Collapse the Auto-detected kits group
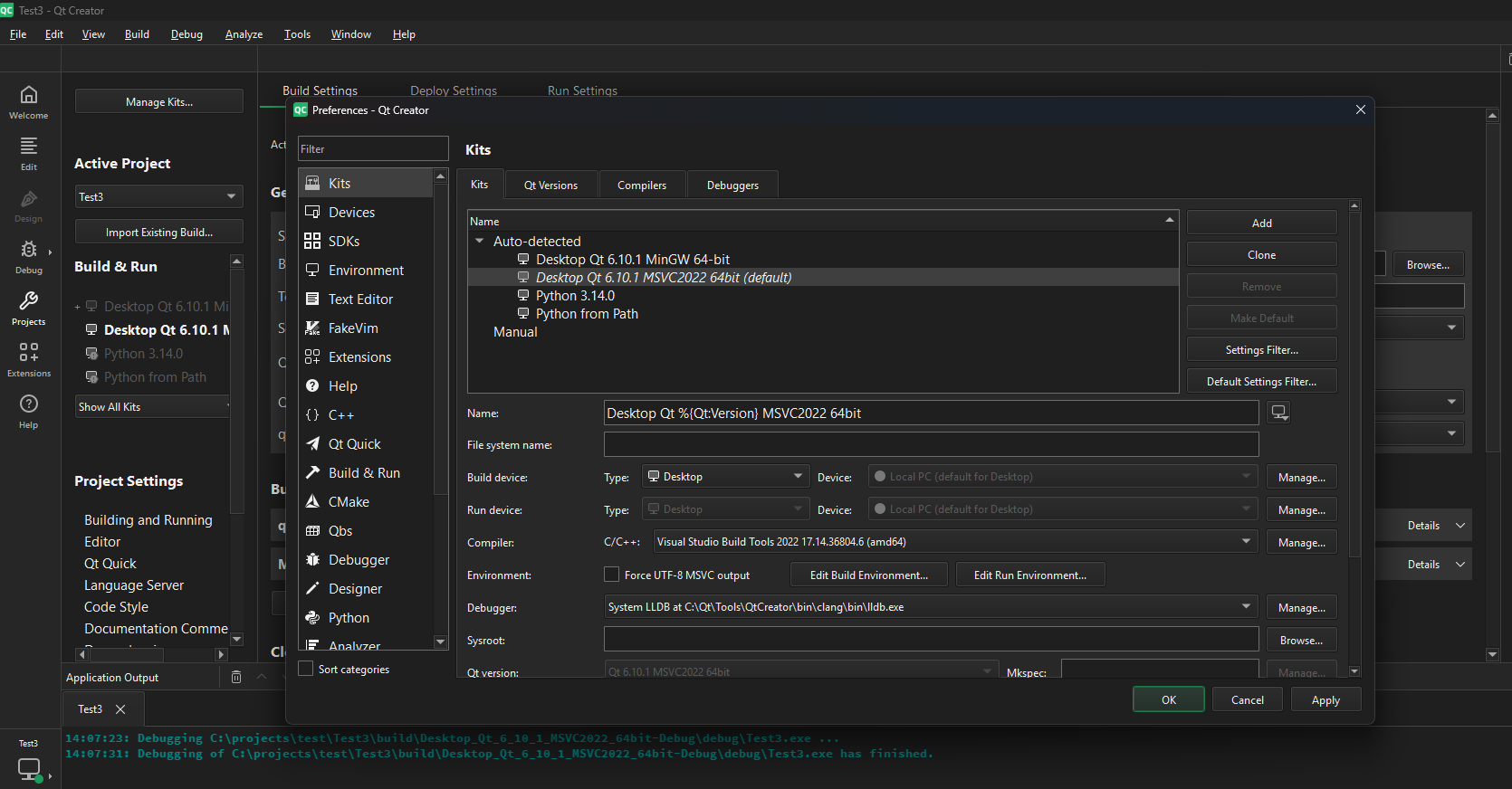 pos(480,242)
